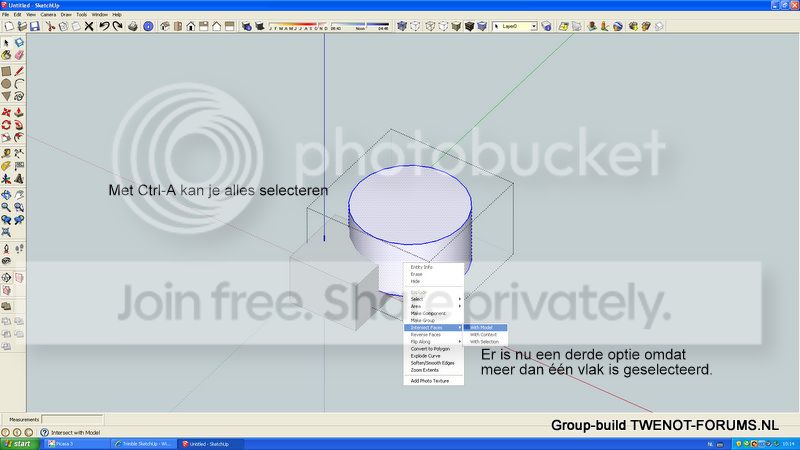Image resolution: width=800 pixels, height=450 pixels.
Task: Open the Edit menu
Action: click(x=17, y=15)
